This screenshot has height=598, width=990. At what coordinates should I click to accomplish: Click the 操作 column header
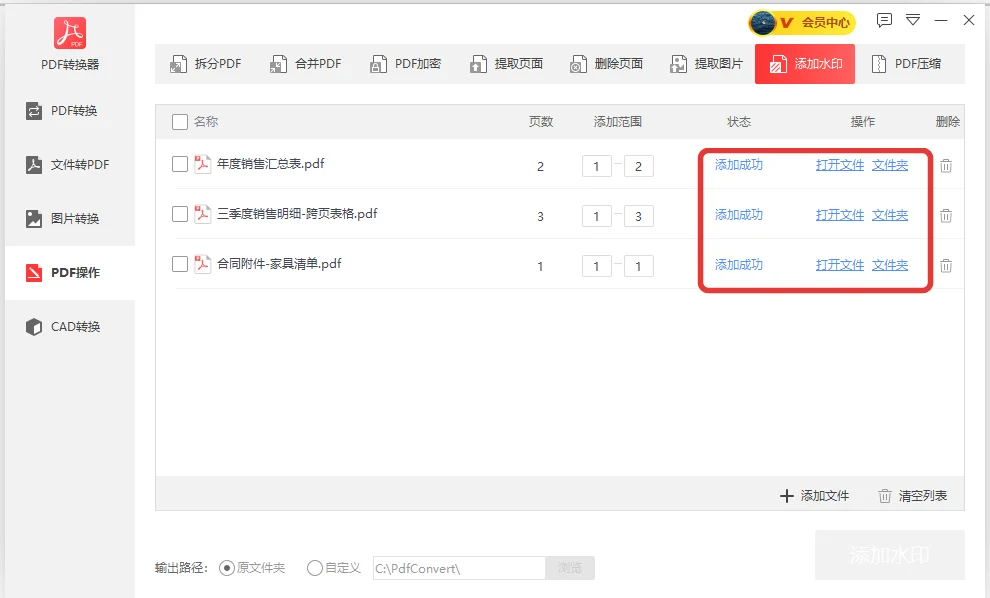point(862,122)
